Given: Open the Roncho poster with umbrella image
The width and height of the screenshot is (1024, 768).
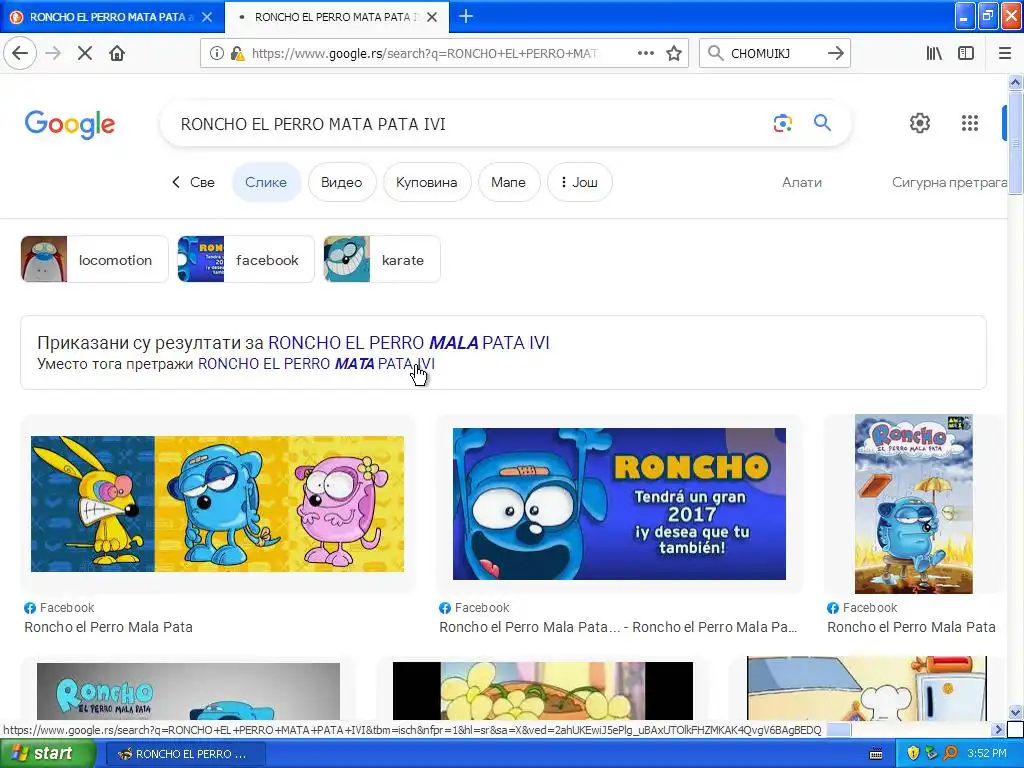Looking at the screenshot, I should coord(913,504).
